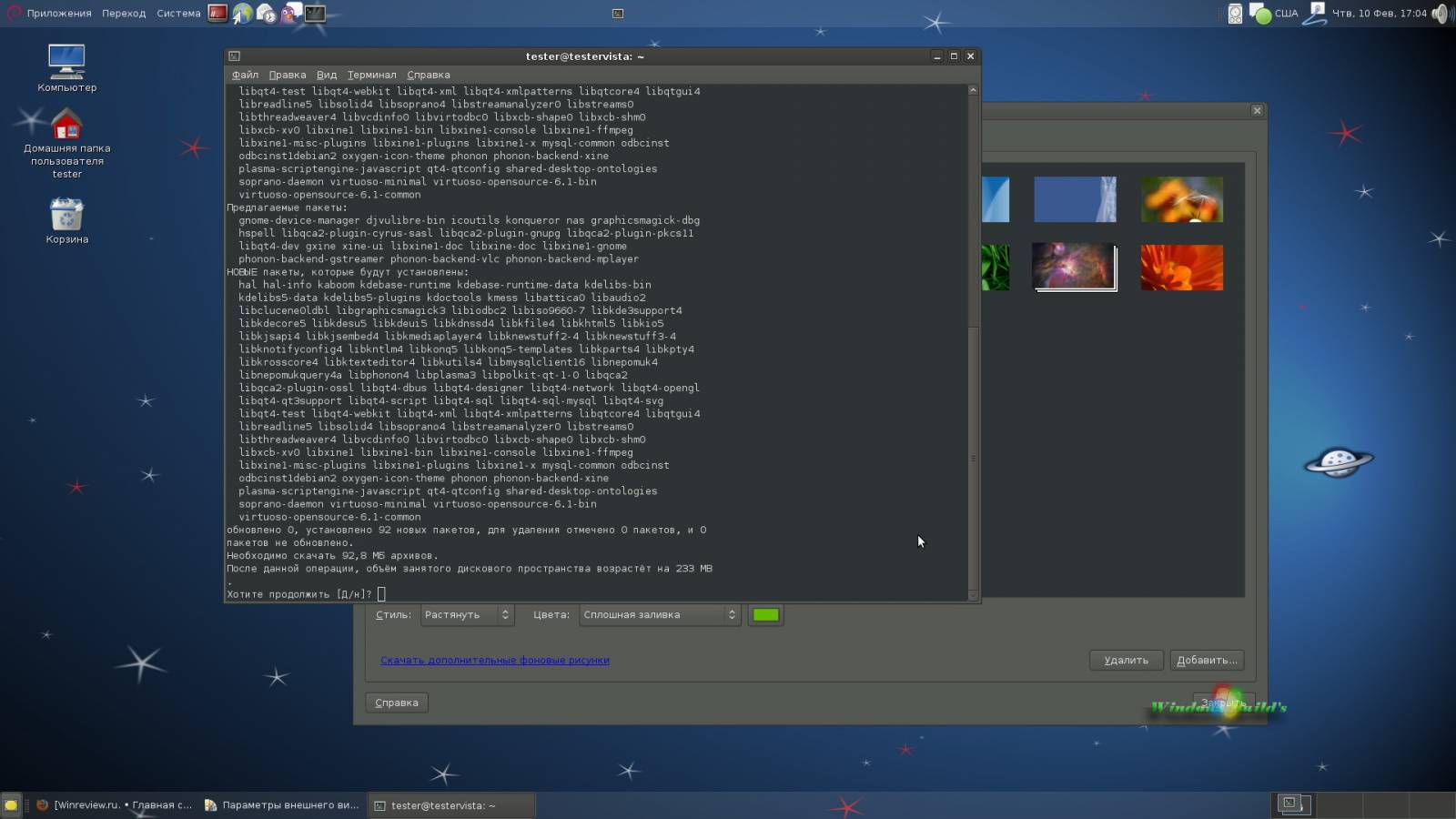The height and width of the screenshot is (819, 1456).
Task: Select the partially hidden light blue wallpaper
Action: (x=996, y=199)
